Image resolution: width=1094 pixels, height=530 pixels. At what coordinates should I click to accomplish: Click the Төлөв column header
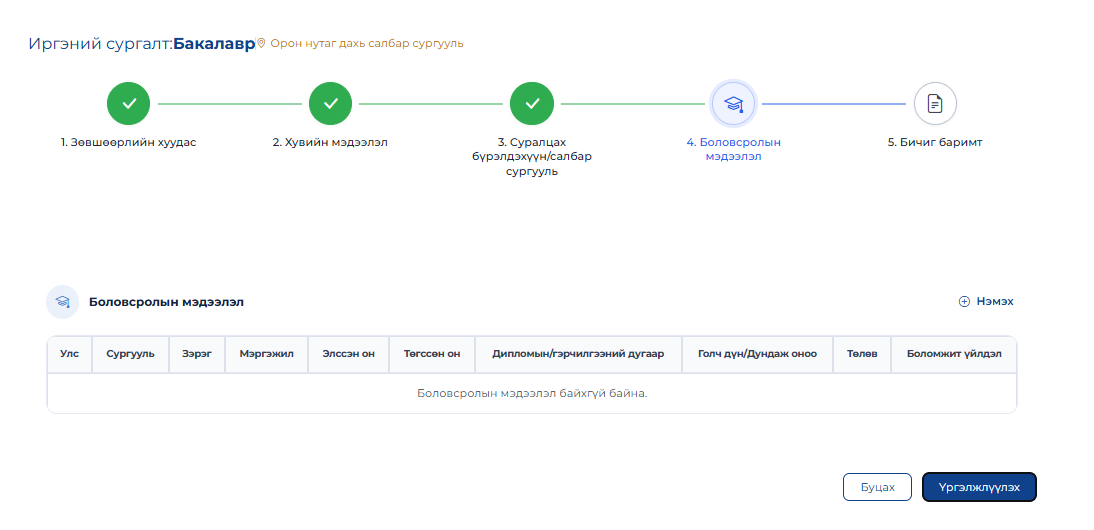[x=862, y=354]
